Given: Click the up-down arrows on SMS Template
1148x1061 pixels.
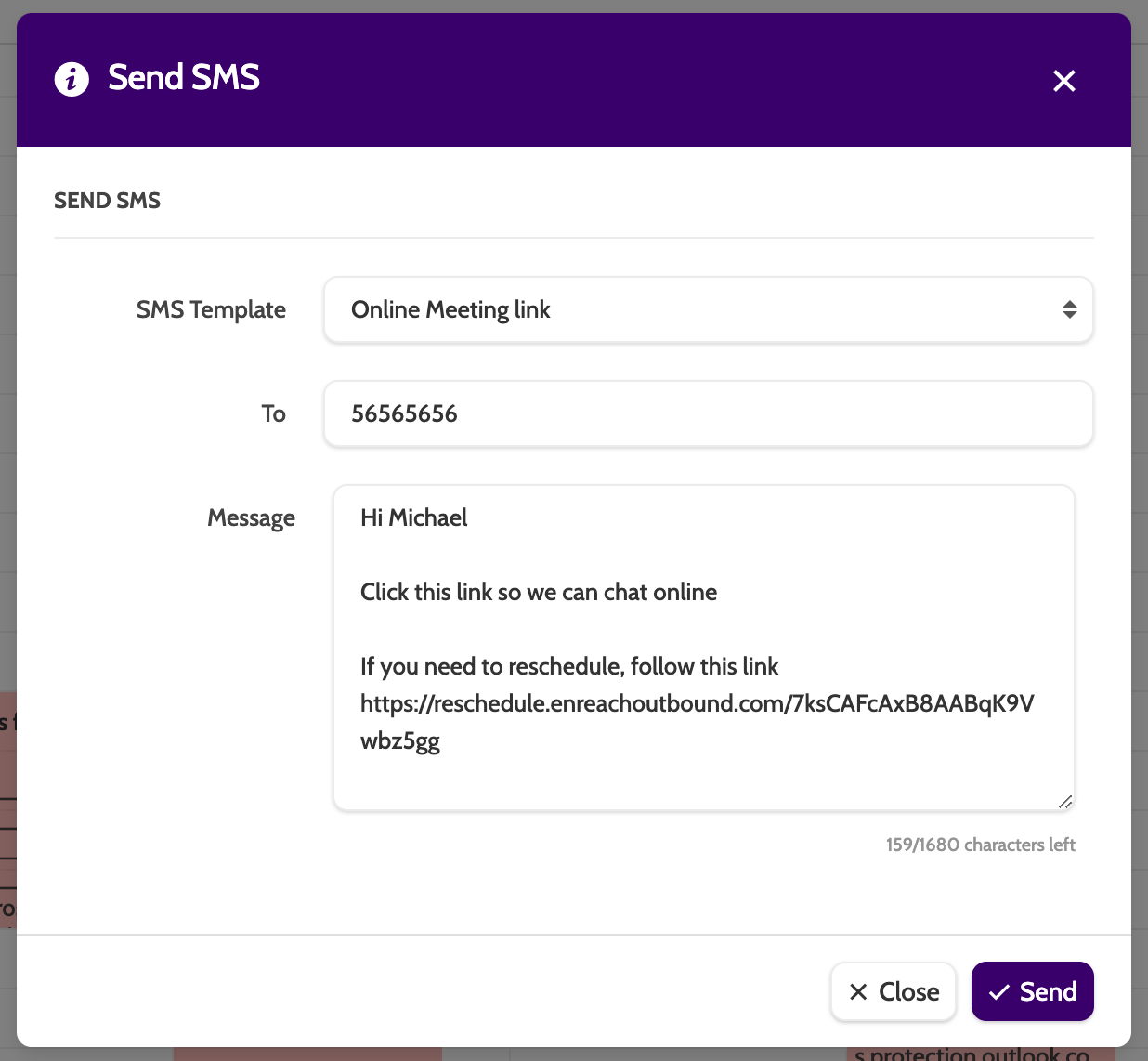Looking at the screenshot, I should click(1069, 309).
